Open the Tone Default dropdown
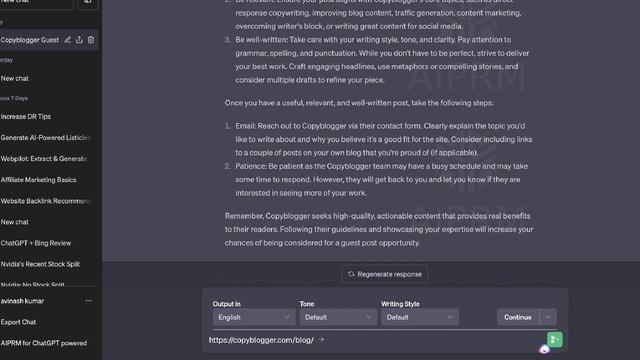This screenshot has width=640, height=360. click(x=338, y=317)
